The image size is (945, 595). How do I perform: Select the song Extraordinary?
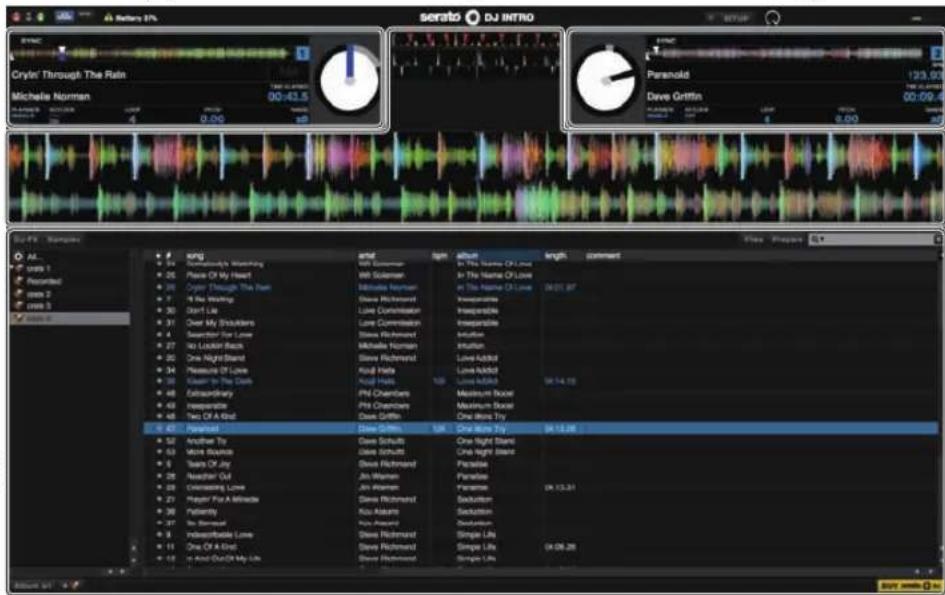[209, 394]
